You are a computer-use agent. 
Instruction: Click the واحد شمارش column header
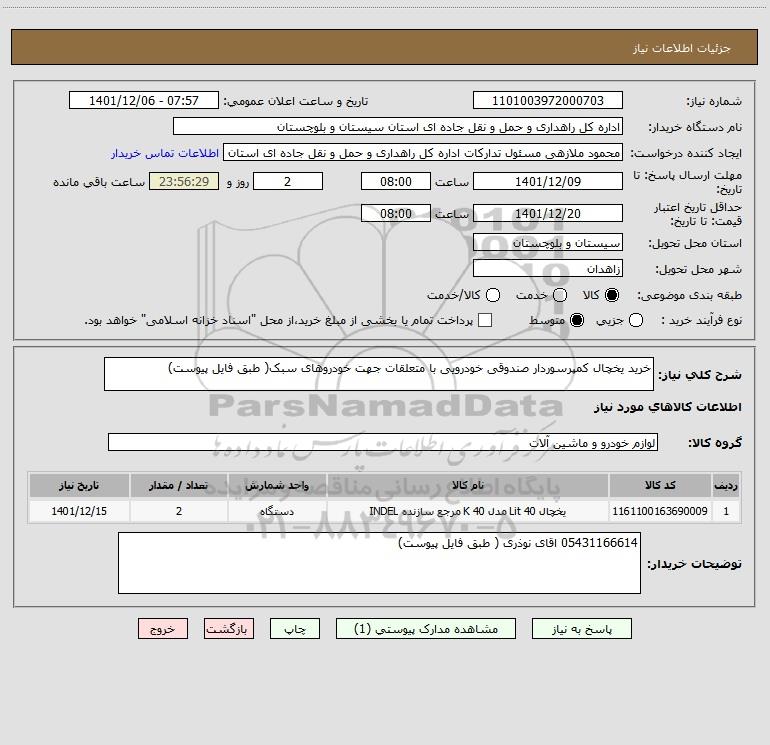(x=277, y=485)
